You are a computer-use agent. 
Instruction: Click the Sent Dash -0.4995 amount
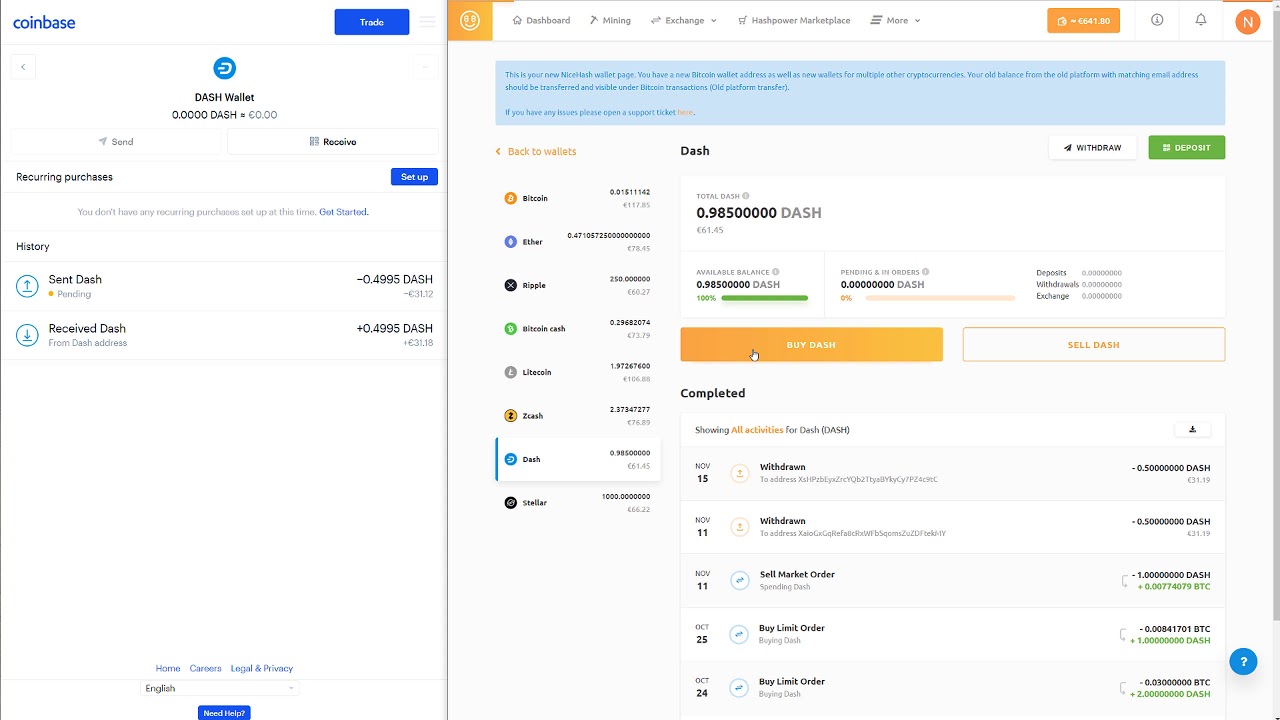click(x=394, y=280)
